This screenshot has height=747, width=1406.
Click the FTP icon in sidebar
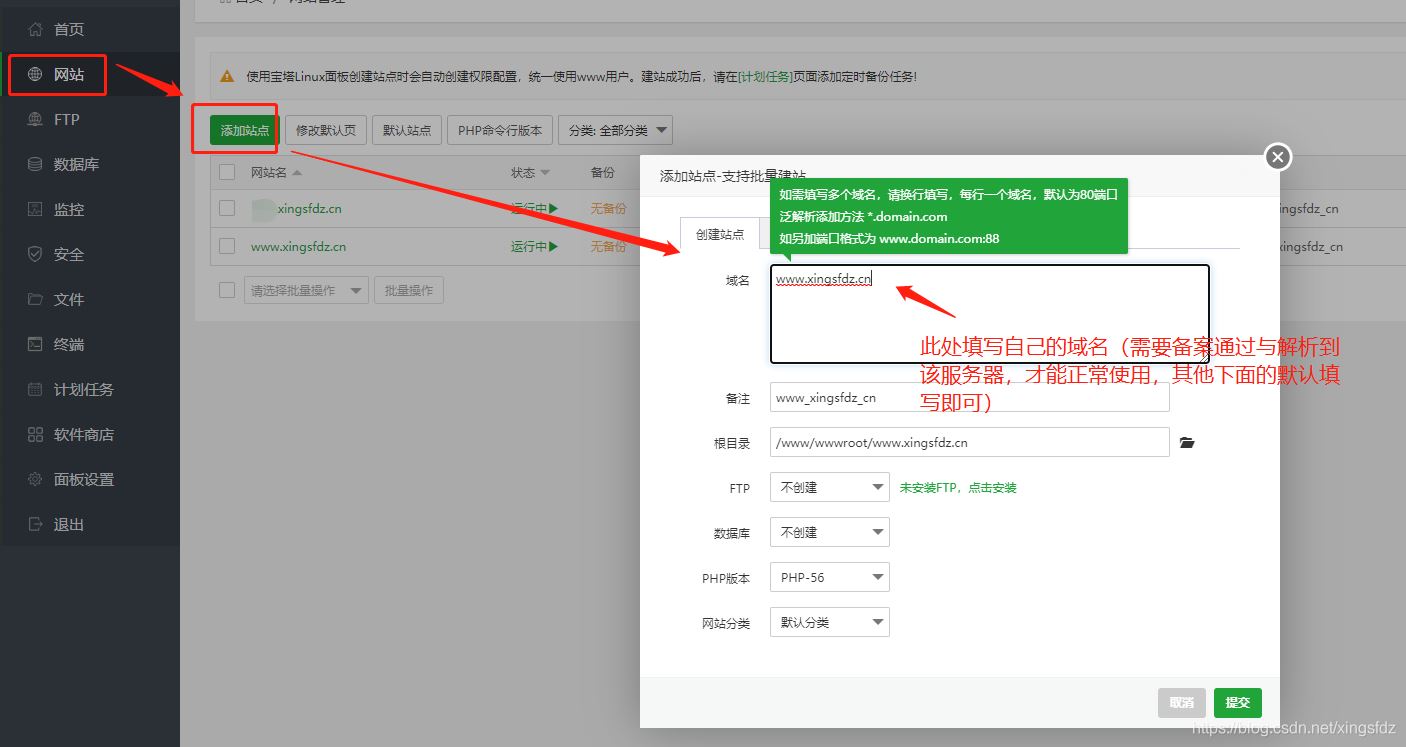point(35,120)
